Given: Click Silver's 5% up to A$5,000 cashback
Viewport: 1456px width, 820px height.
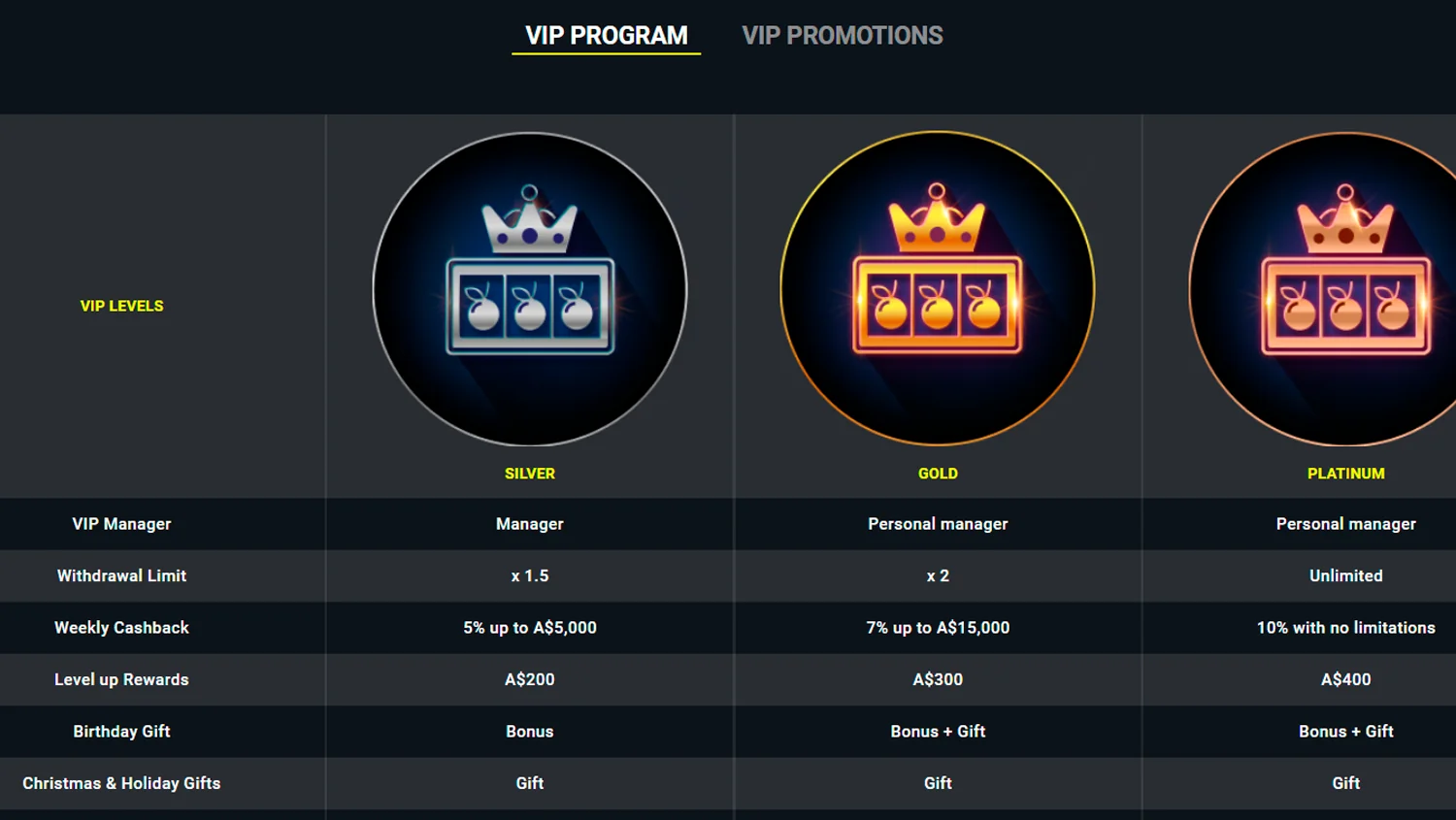Looking at the screenshot, I should click(530, 628).
